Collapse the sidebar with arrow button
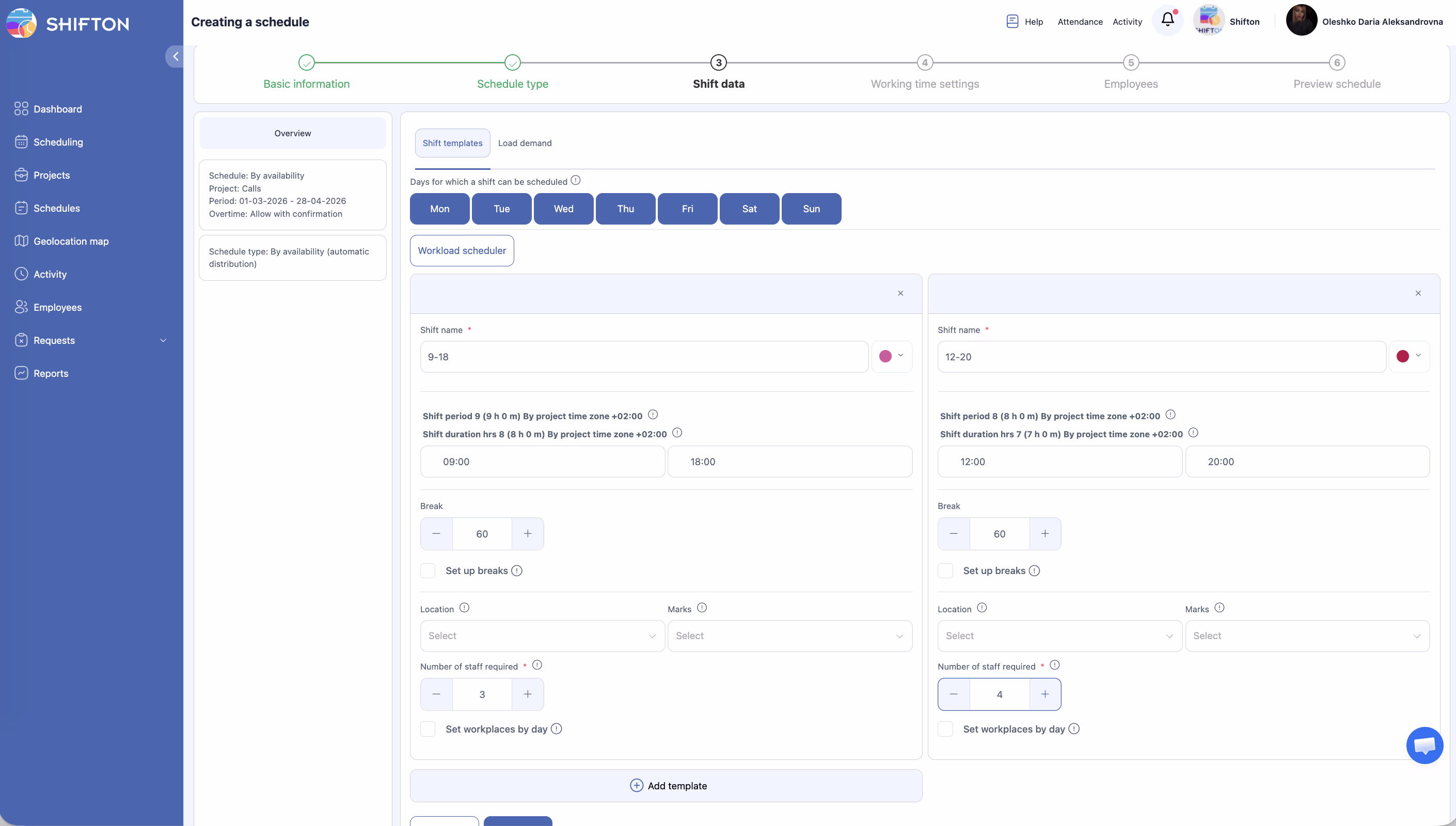Viewport: 1456px width, 826px height. (x=175, y=56)
